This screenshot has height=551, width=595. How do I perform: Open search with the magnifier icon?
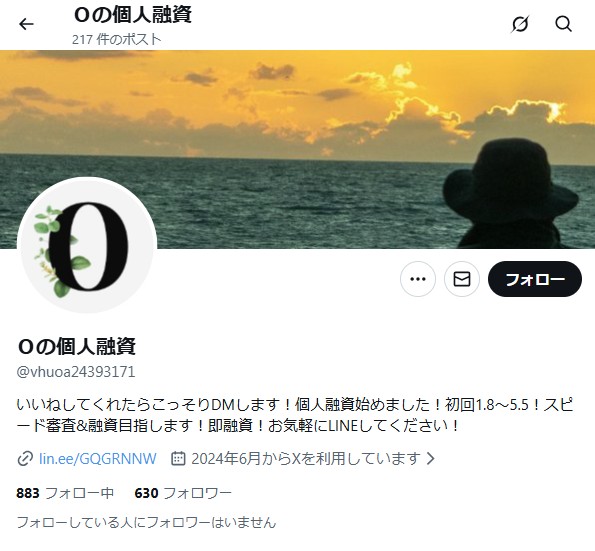tap(564, 24)
